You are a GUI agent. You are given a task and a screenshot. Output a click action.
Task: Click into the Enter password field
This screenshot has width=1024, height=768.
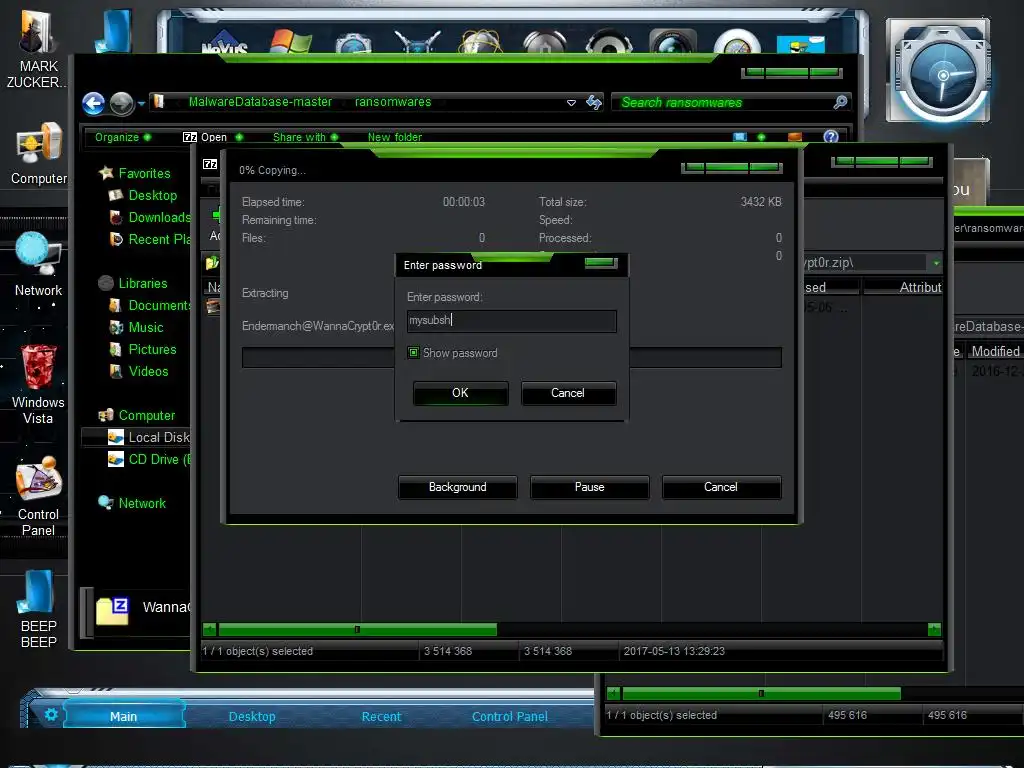[511, 321]
